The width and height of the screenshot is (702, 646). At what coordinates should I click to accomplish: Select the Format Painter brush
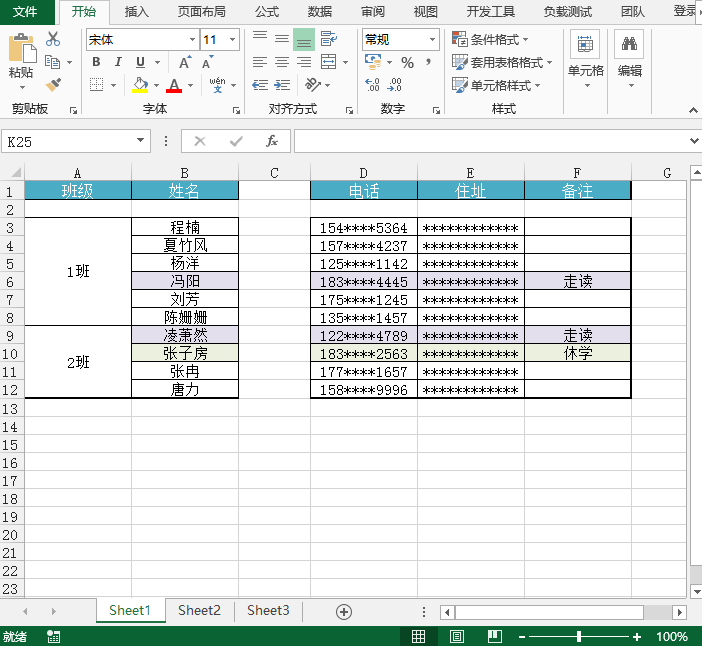(53, 85)
